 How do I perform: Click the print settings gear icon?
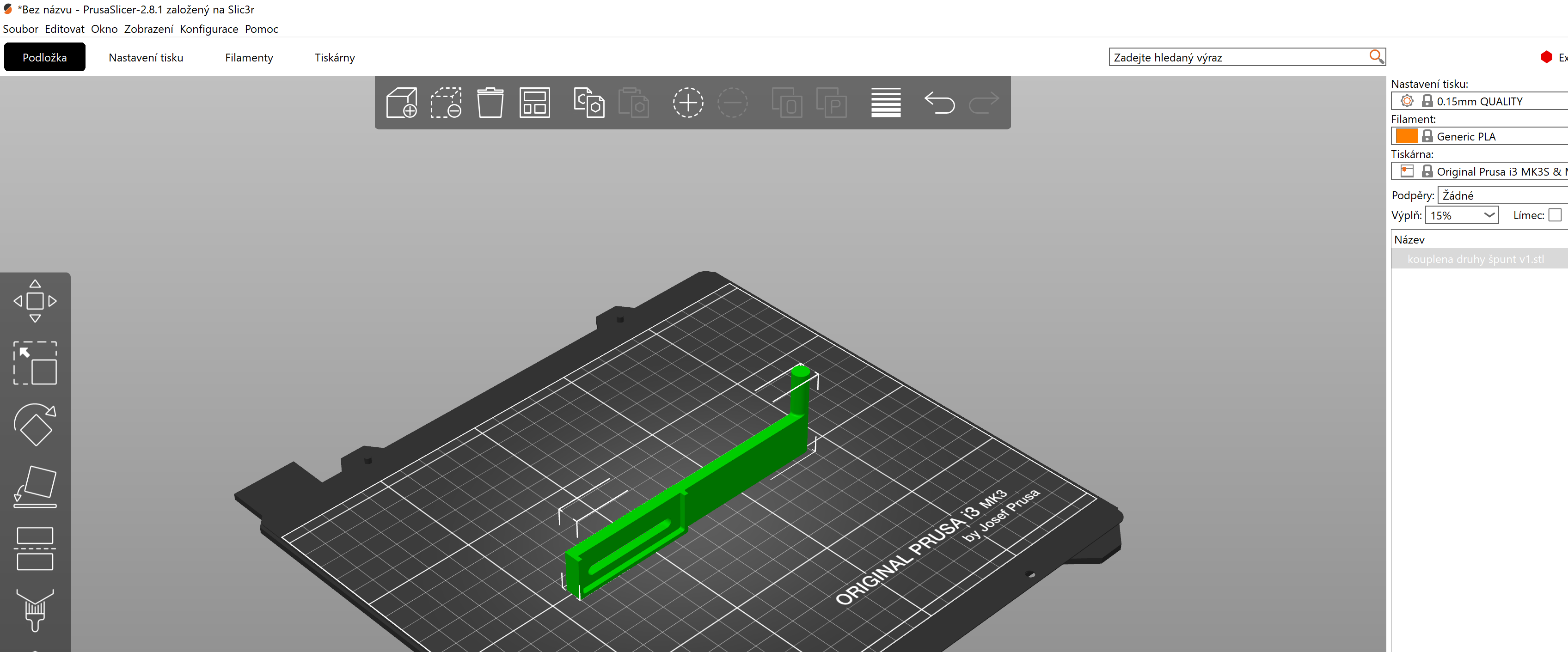(1407, 101)
